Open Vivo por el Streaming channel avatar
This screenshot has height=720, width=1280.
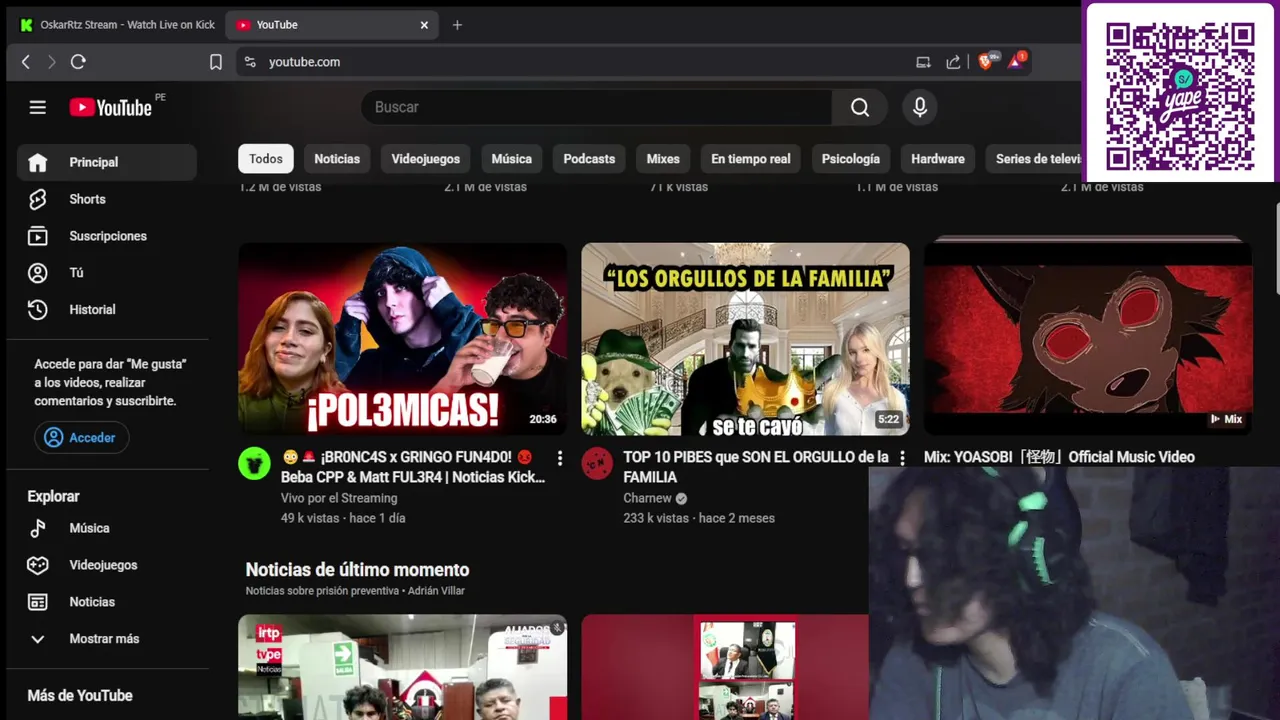[x=254, y=463]
